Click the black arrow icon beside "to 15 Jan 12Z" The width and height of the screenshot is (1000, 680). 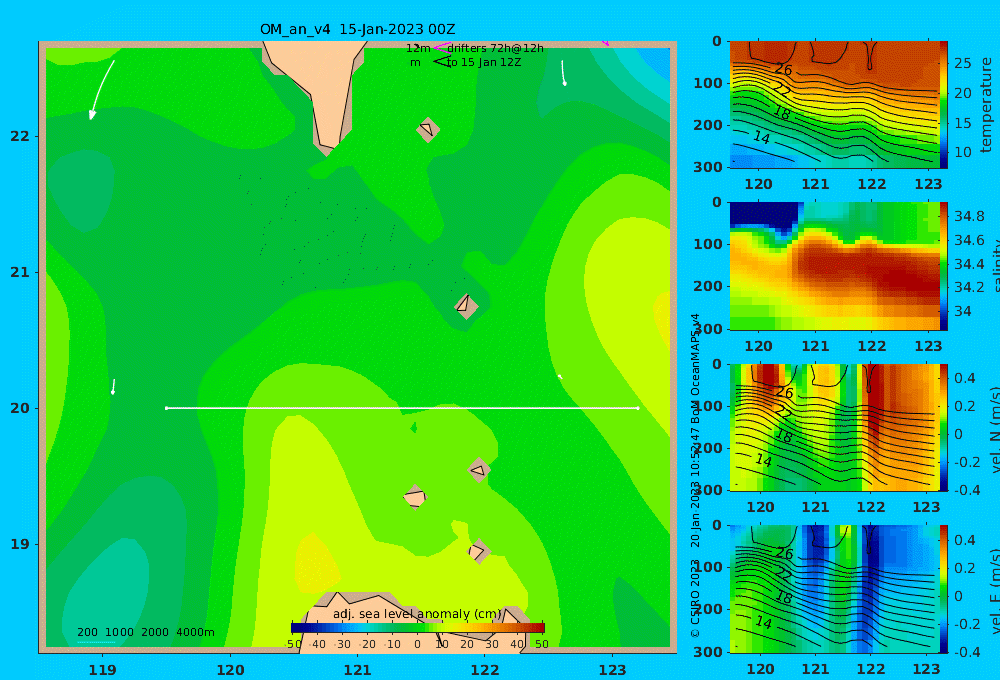point(442,62)
